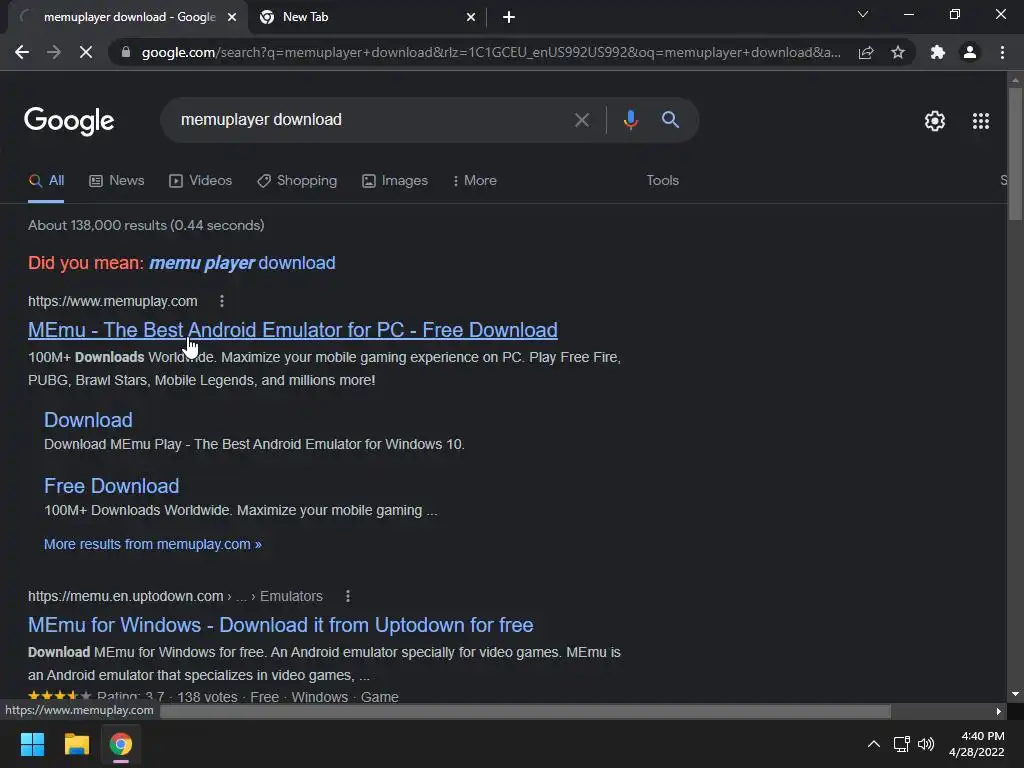
Task: Open a new tab with plus button
Action: (509, 17)
